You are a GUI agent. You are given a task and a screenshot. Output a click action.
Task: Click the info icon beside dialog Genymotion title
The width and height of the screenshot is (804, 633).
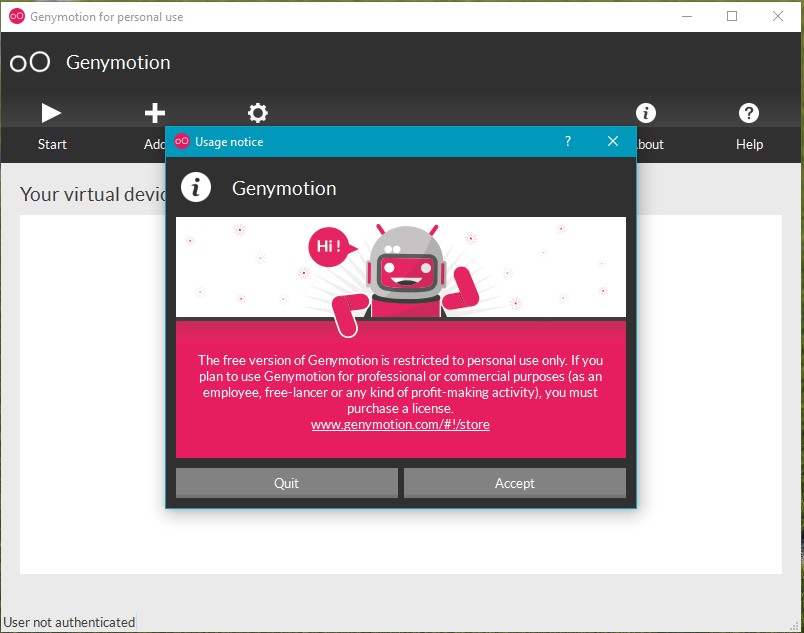click(x=195, y=187)
